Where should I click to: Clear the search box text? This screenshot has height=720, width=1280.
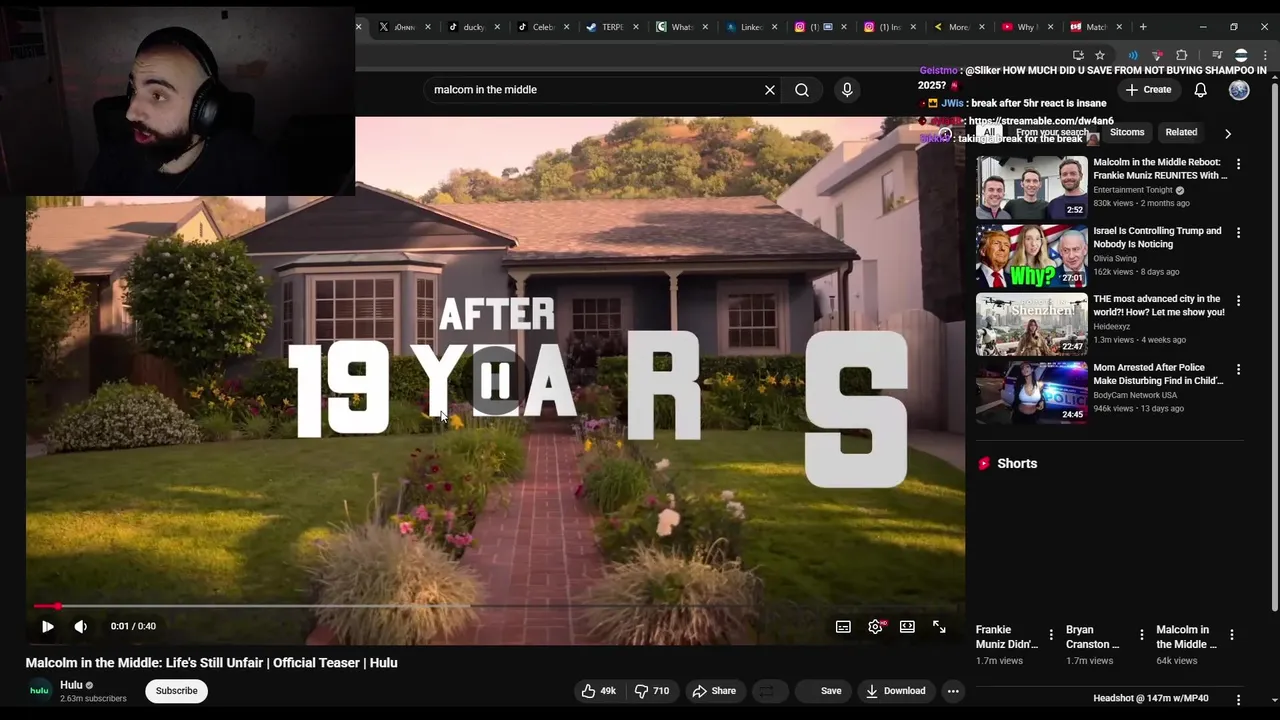coord(770,90)
